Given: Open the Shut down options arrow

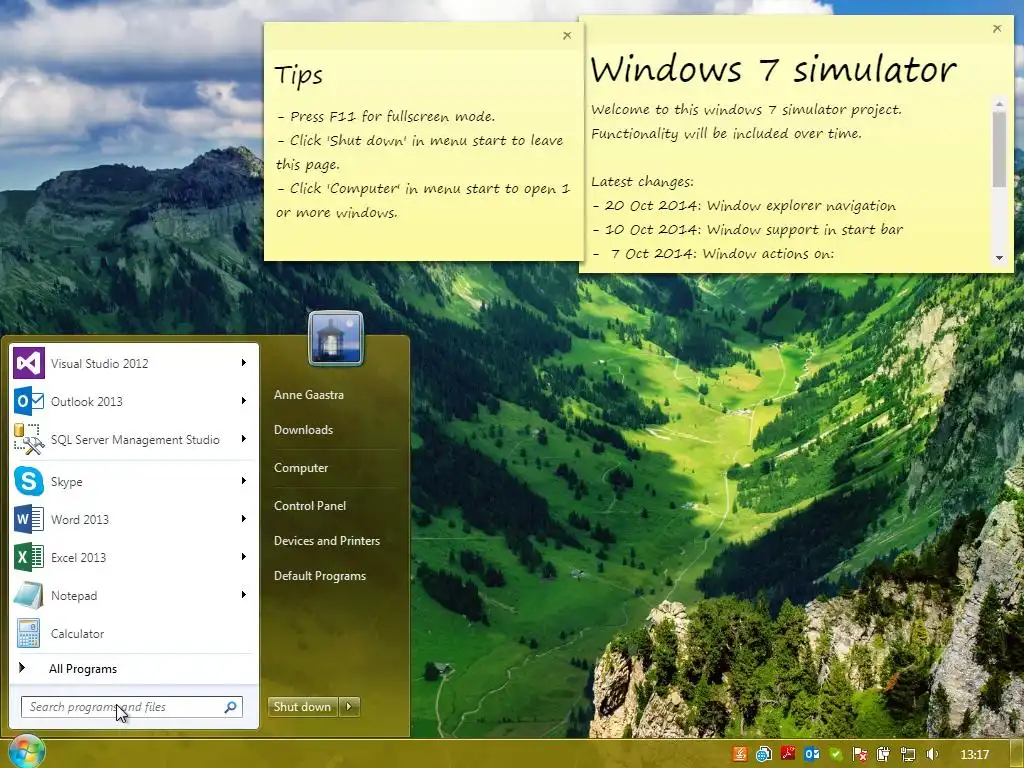Looking at the screenshot, I should (x=350, y=706).
